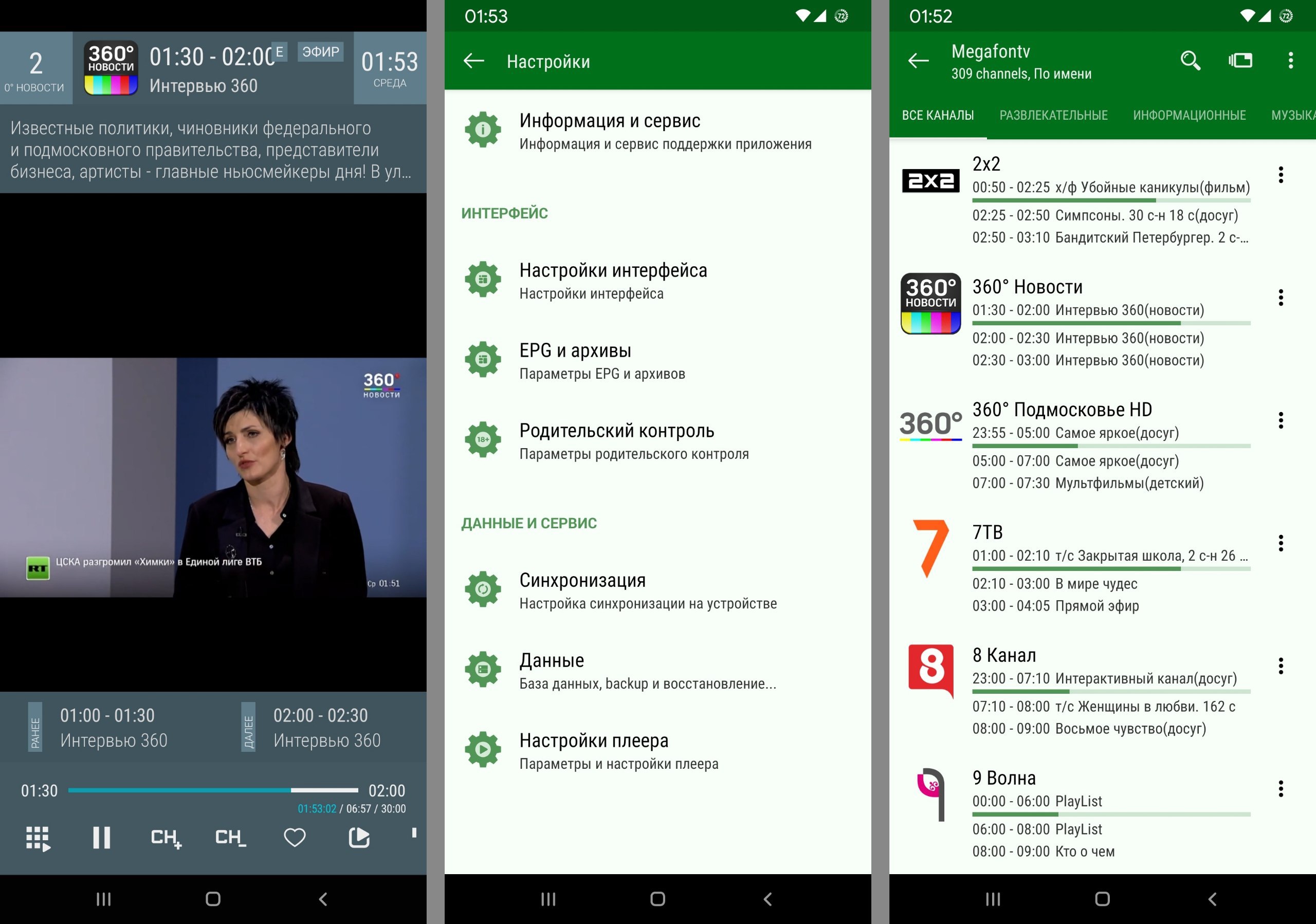Tap the cast/screen view icon in toolbar
This screenshot has width=1316, height=924.
pyautogui.click(x=1240, y=60)
